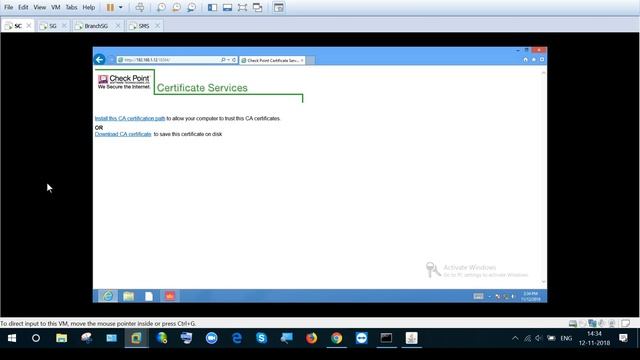
Task: Close the BranchSG VM tab
Action: tap(118, 25)
